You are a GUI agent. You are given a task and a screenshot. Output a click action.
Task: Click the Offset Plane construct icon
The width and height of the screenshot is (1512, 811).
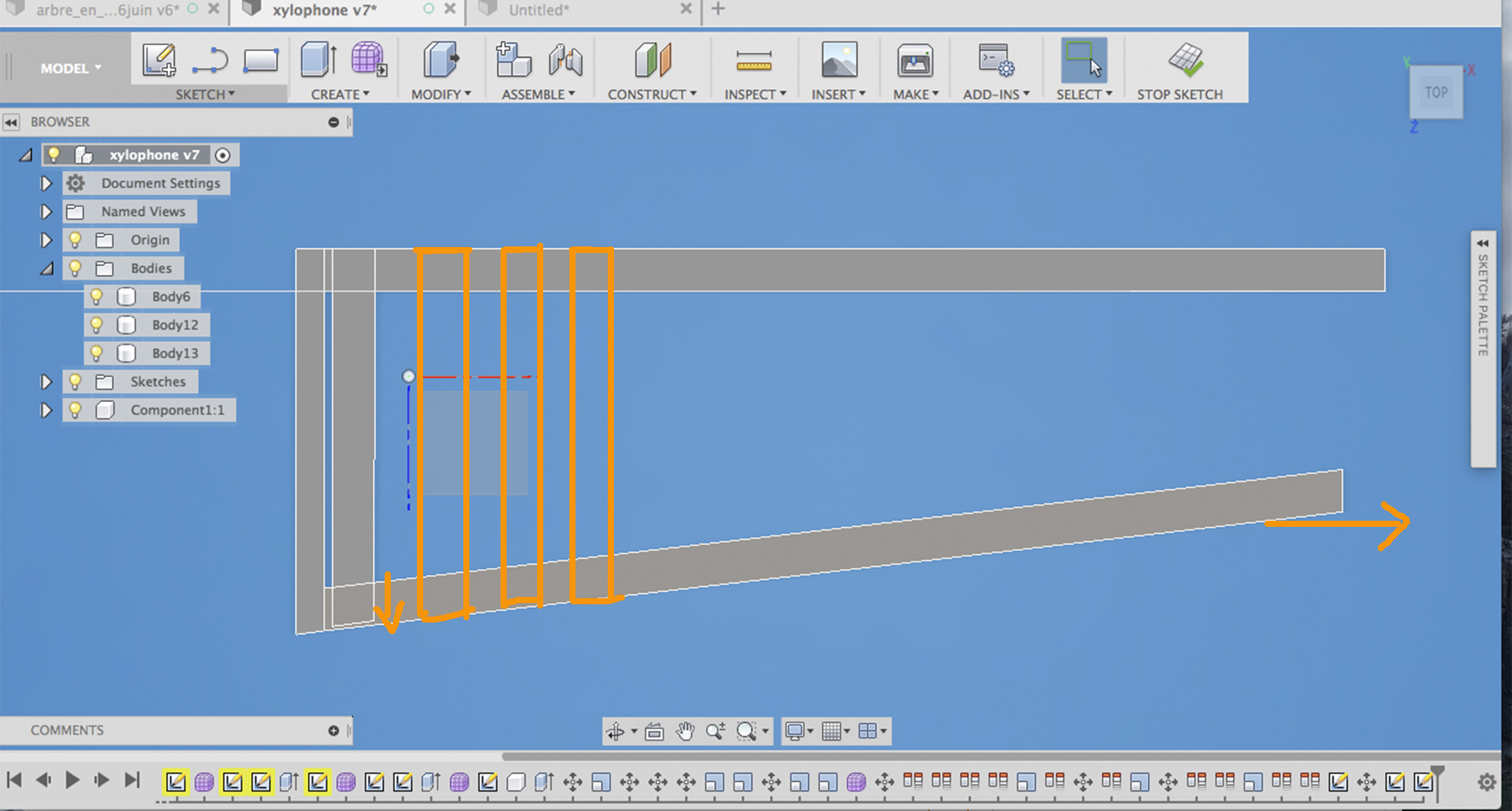[653, 60]
